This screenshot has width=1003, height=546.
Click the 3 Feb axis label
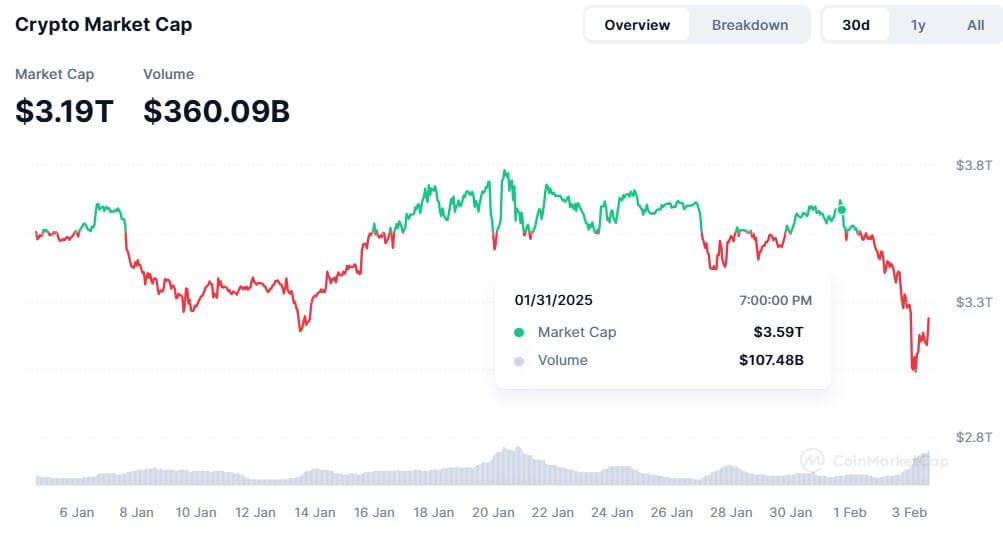click(x=909, y=512)
